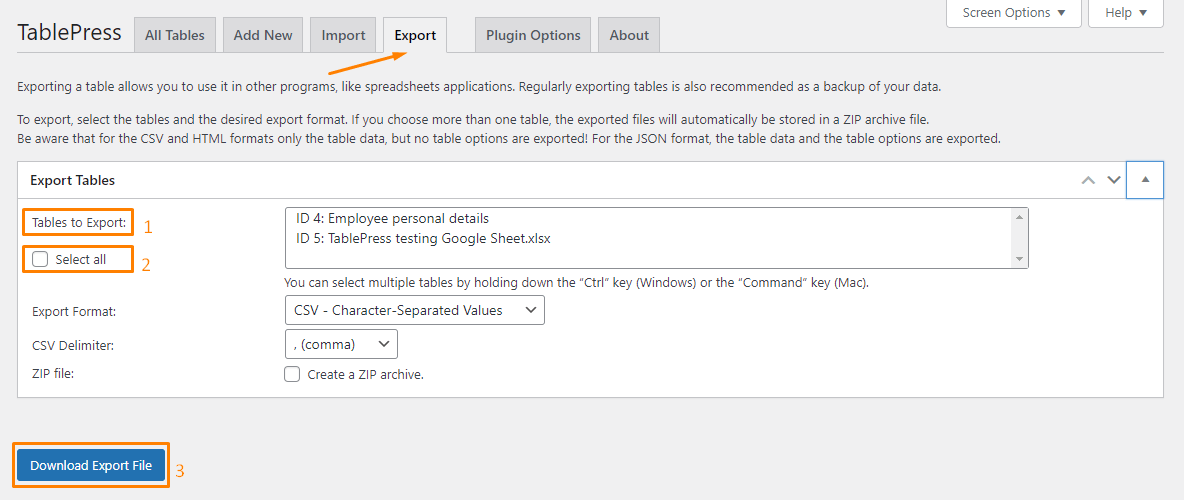Click the Download Export File button

[91, 465]
